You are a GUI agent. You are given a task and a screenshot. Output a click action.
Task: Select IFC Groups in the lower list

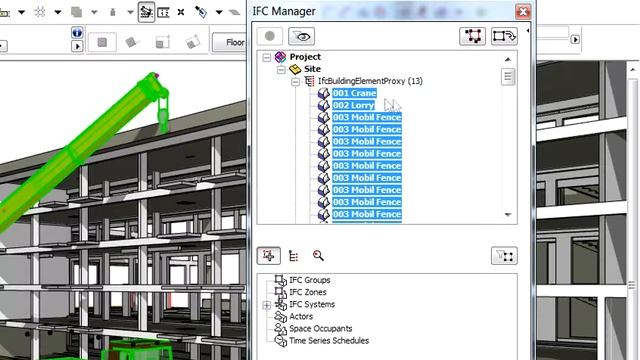309,280
